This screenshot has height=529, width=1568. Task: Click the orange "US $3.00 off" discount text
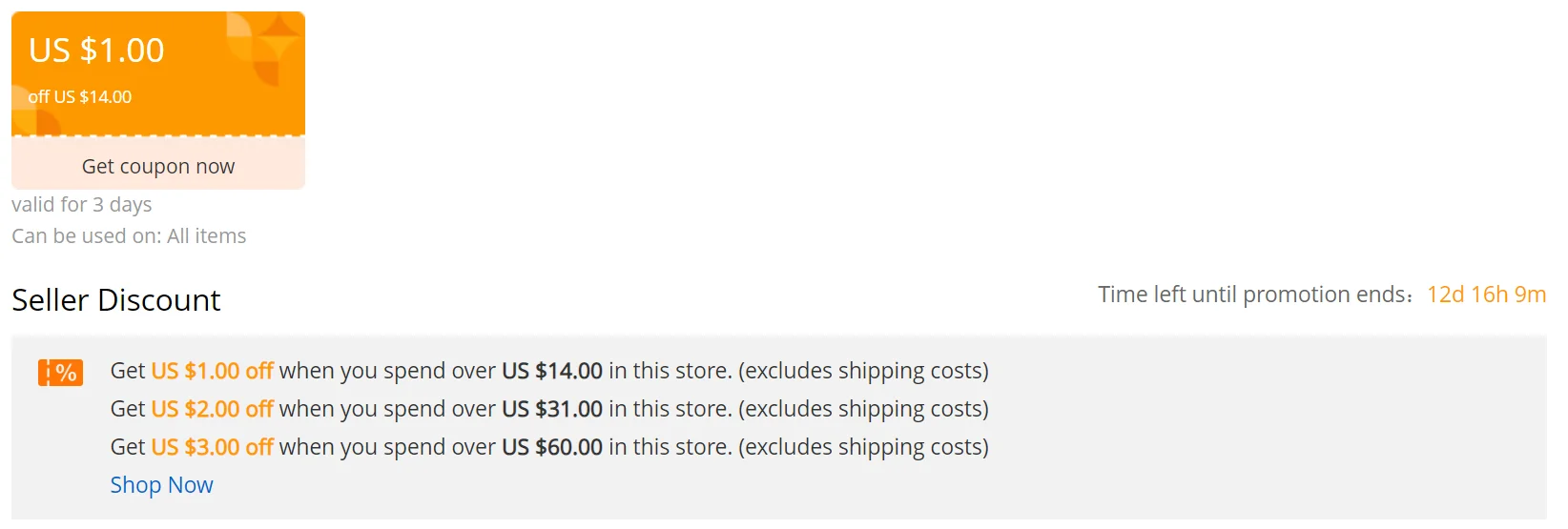(x=212, y=447)
